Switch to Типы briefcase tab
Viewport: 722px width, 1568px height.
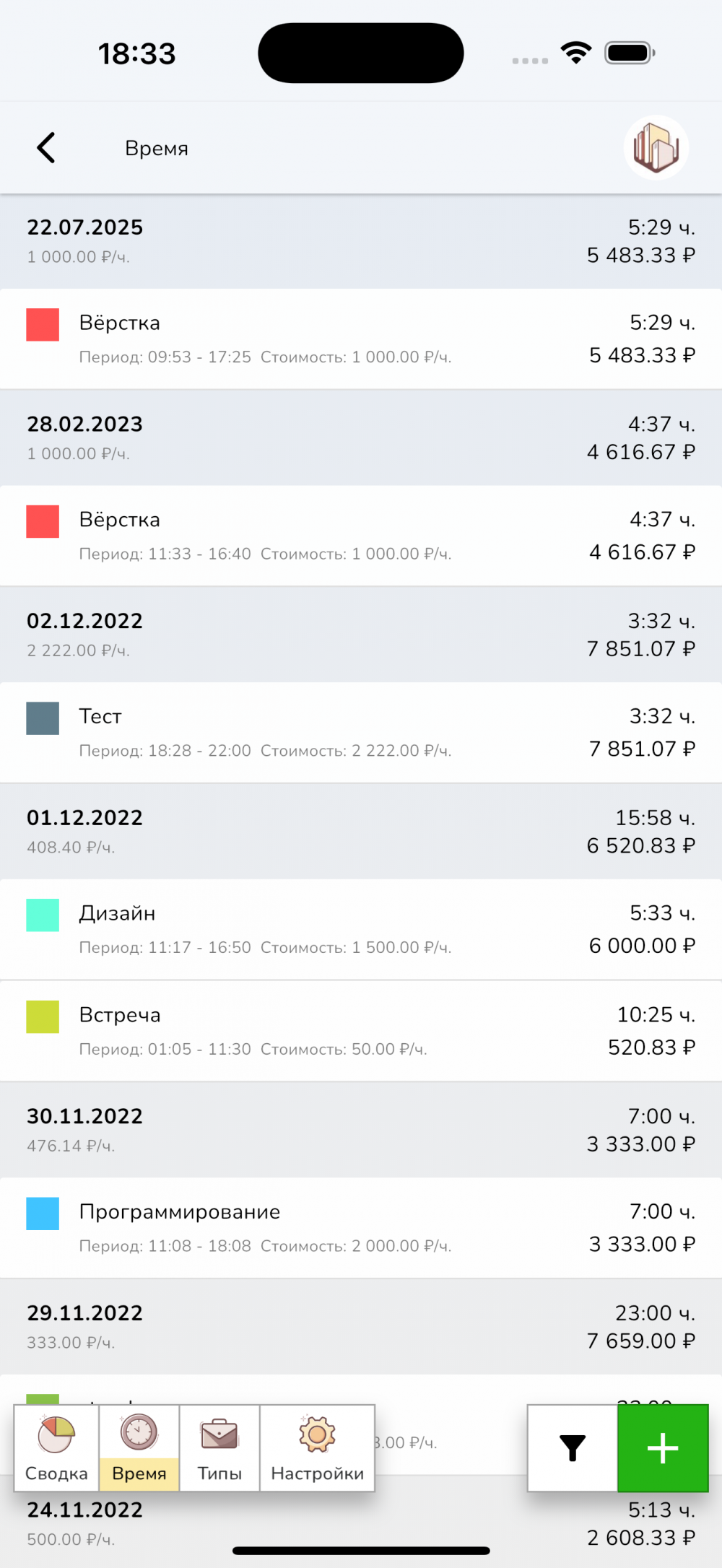pos(219,1447)
